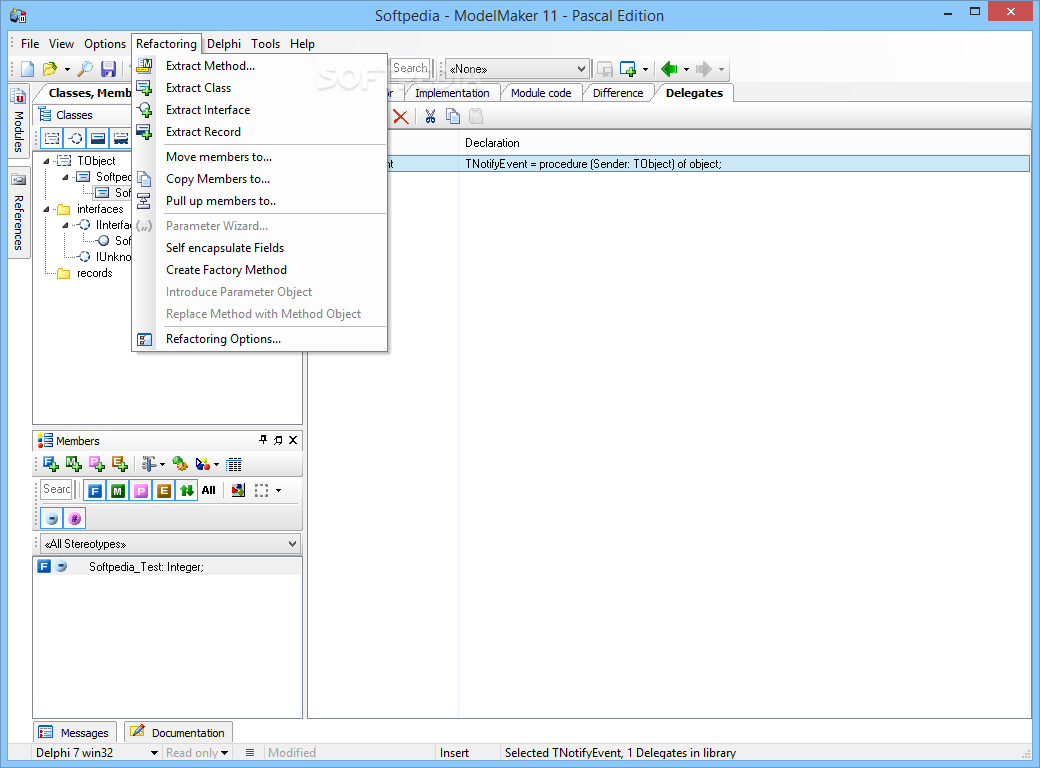Click the Extract Class menu icon

144,88
